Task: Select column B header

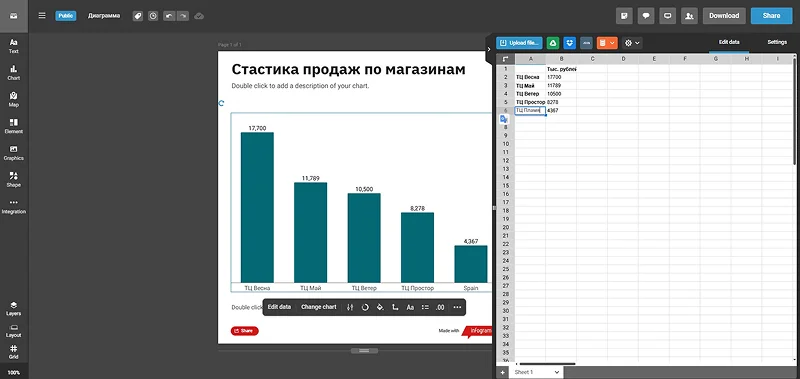Action: click(561, 59)
